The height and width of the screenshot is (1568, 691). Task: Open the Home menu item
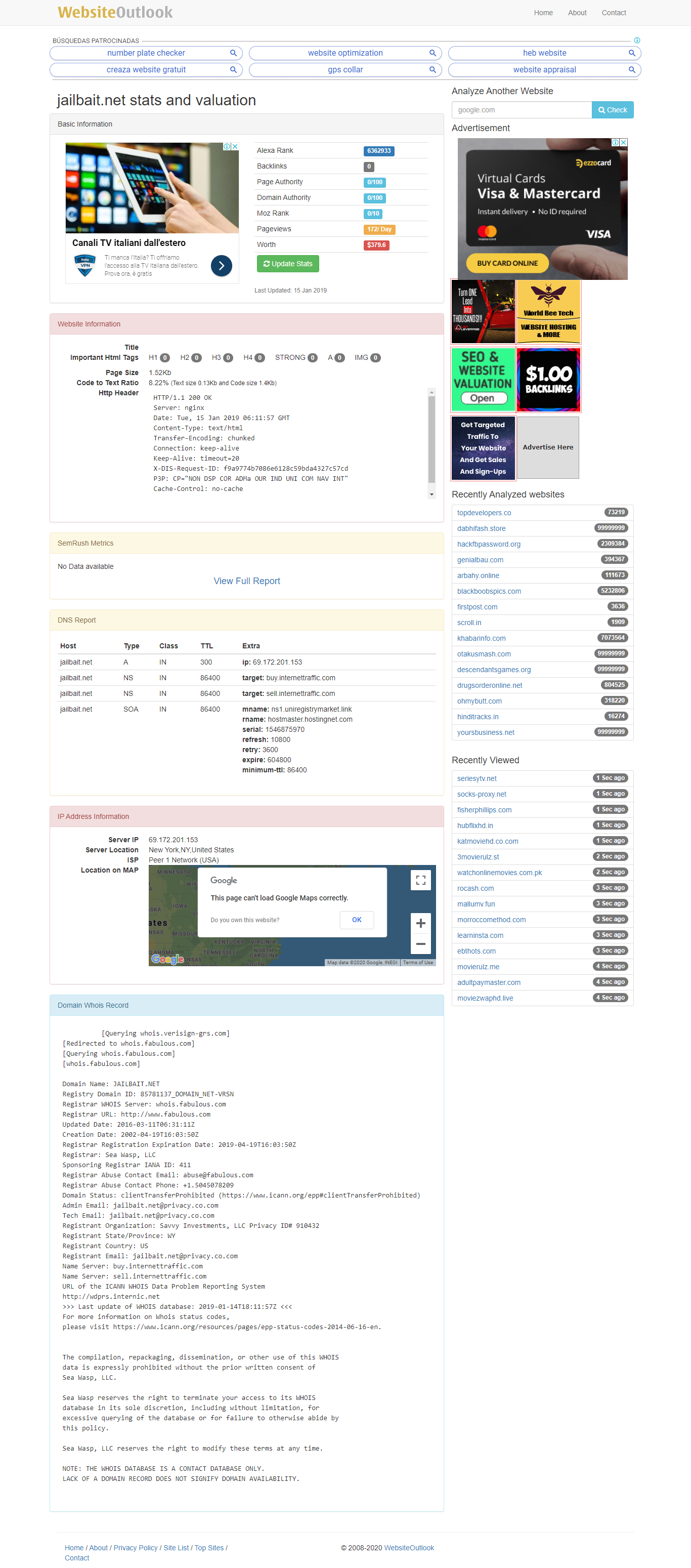543,13
